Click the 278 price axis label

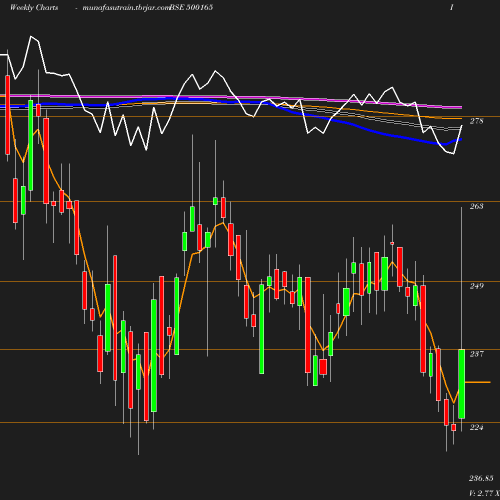pos(476,121)
